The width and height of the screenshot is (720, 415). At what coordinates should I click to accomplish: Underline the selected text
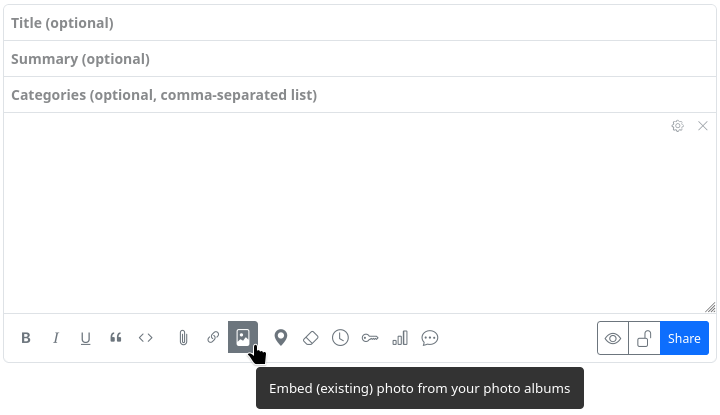86,338
